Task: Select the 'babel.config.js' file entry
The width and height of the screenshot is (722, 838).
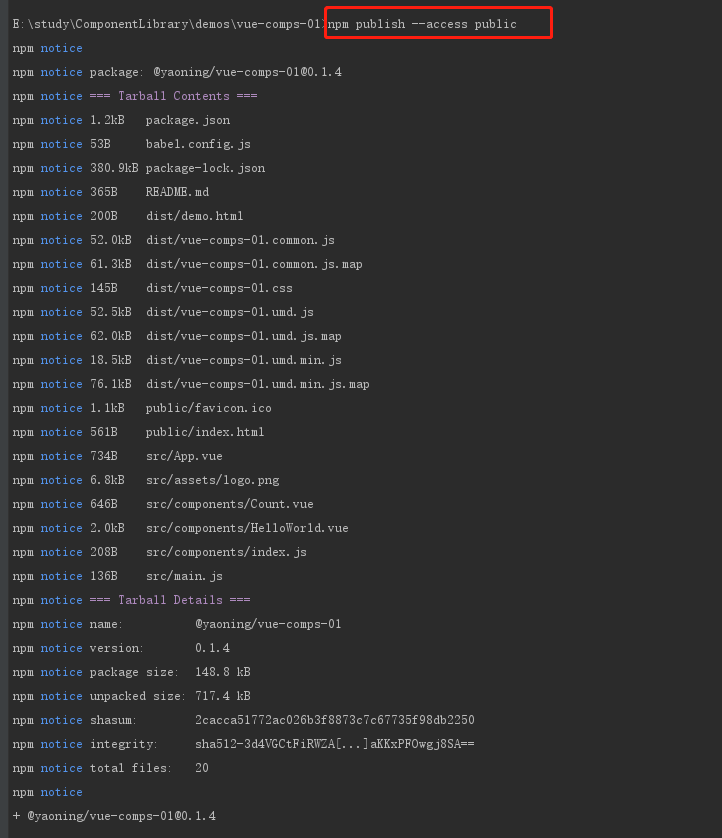Action: coord(198,144)
